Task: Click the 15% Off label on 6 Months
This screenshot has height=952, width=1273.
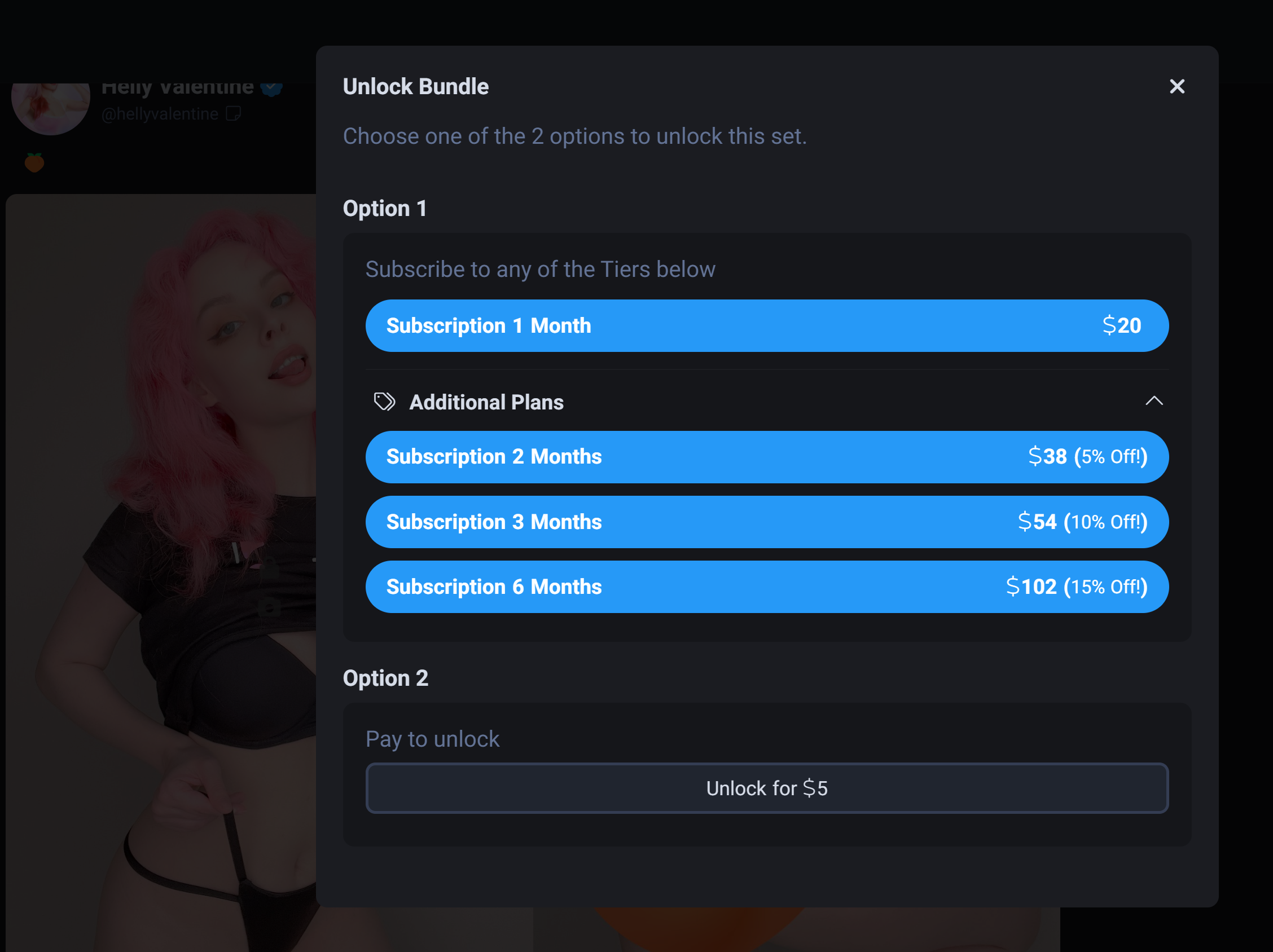Action: coord(1105,587)
